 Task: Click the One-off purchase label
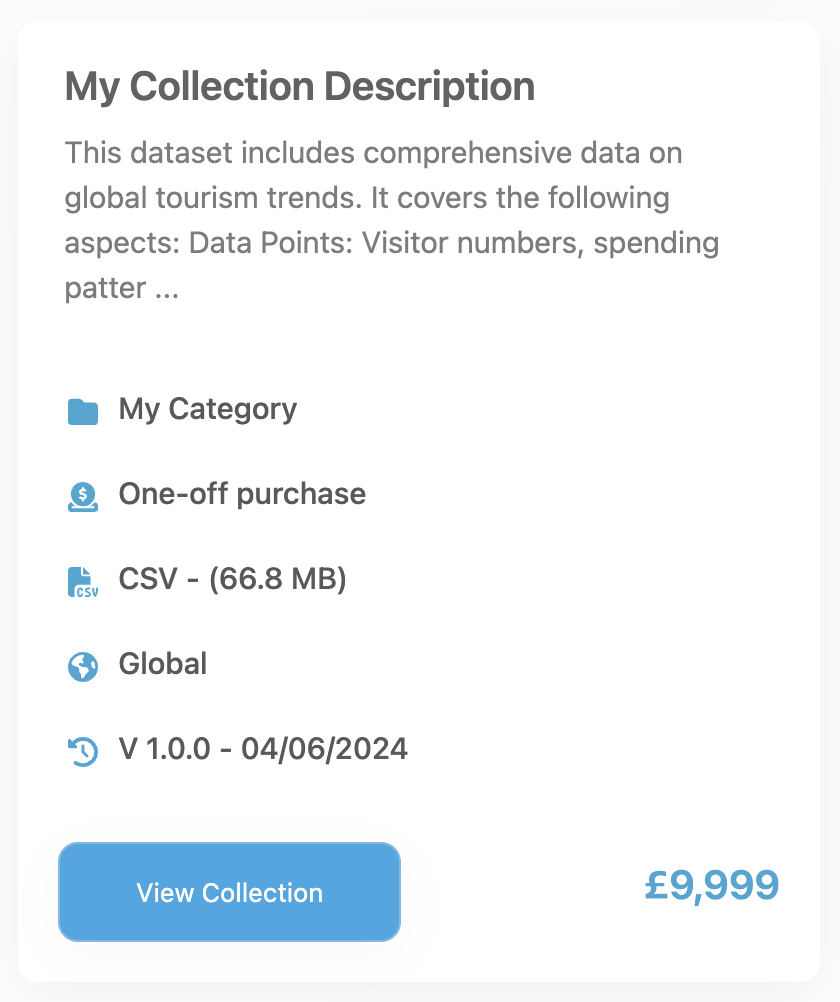242,494
